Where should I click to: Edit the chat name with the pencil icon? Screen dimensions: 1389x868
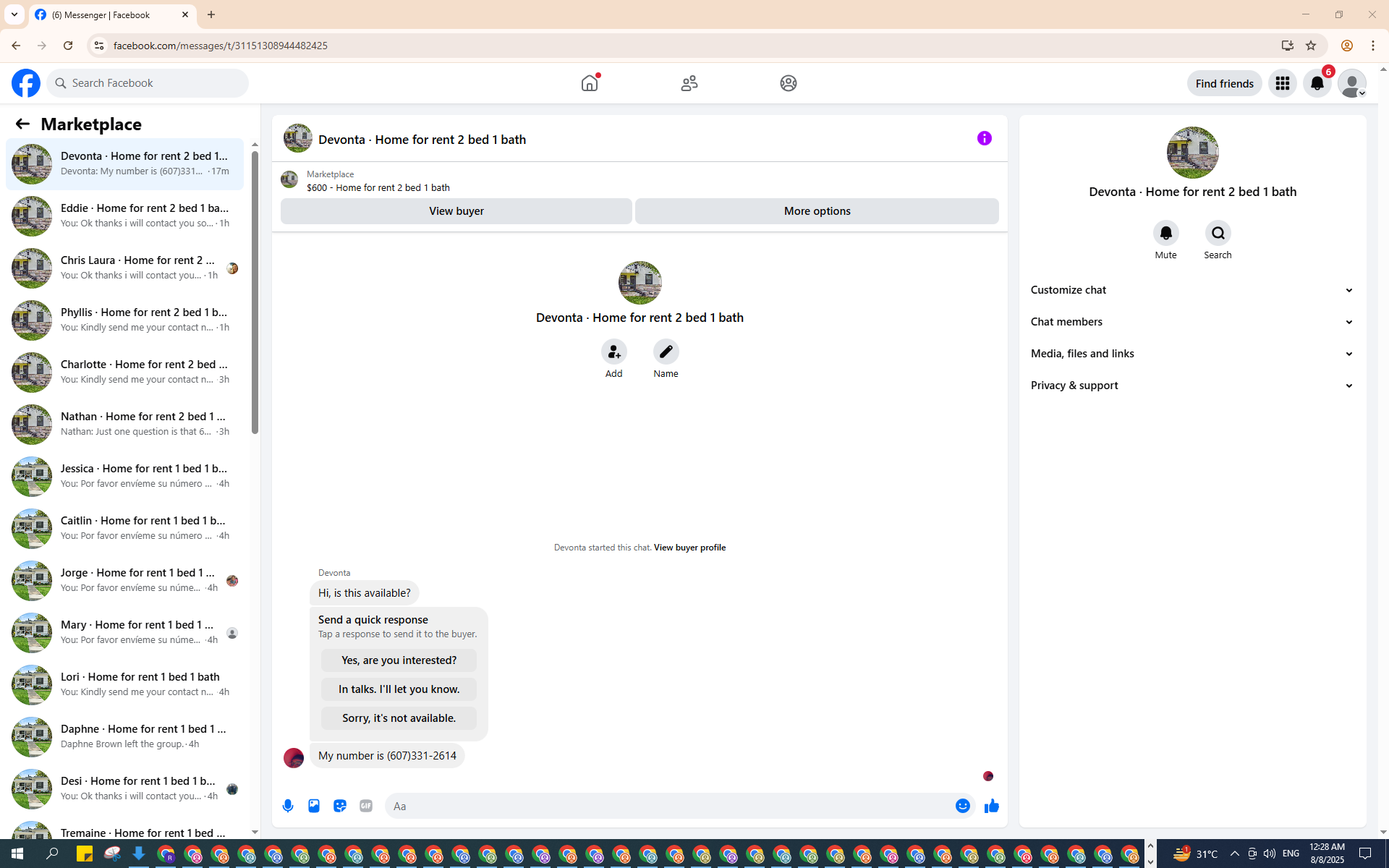click(x=666, y=352)
